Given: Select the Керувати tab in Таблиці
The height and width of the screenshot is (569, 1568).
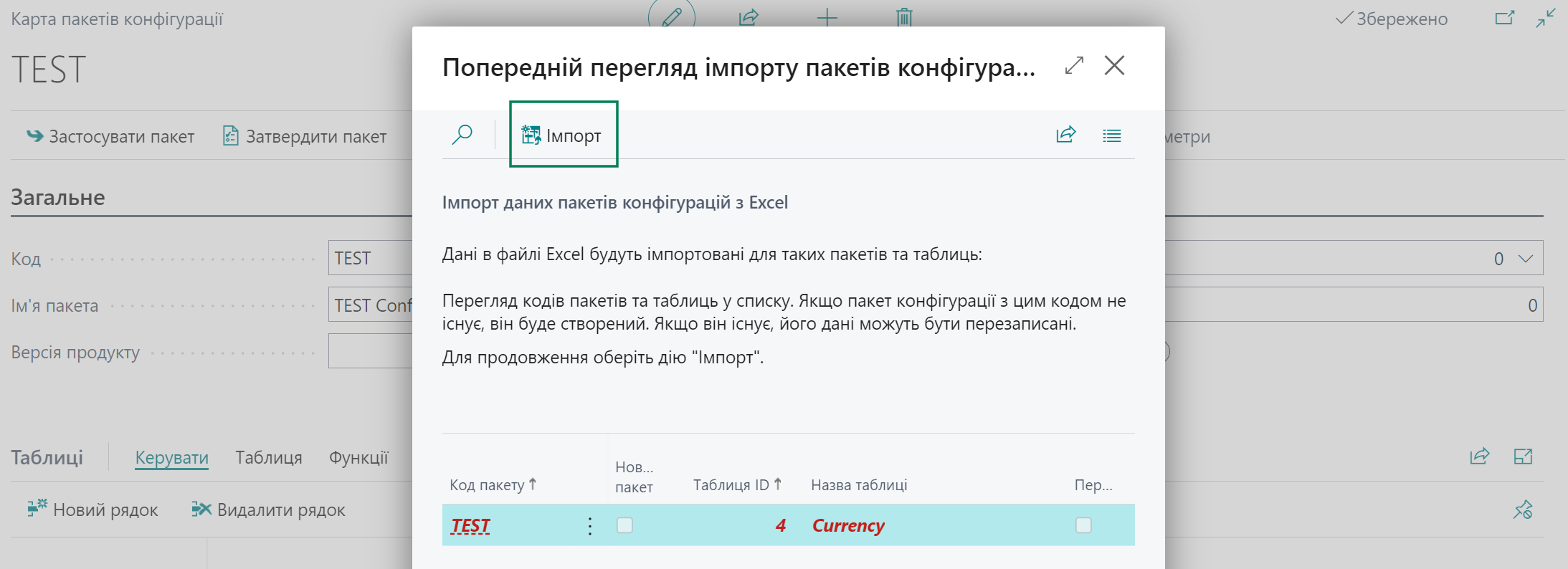Looking at the screenshot, I should click(x=172, y=457).
